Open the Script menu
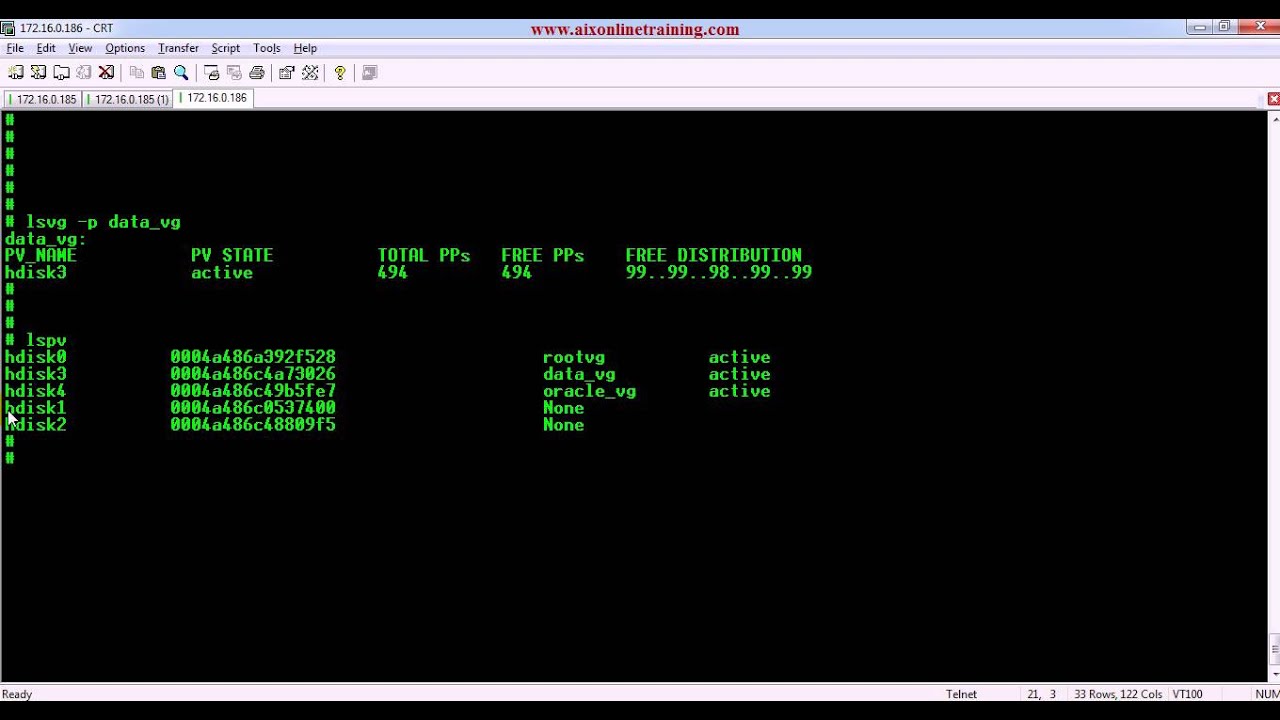 tap(225, 48)
